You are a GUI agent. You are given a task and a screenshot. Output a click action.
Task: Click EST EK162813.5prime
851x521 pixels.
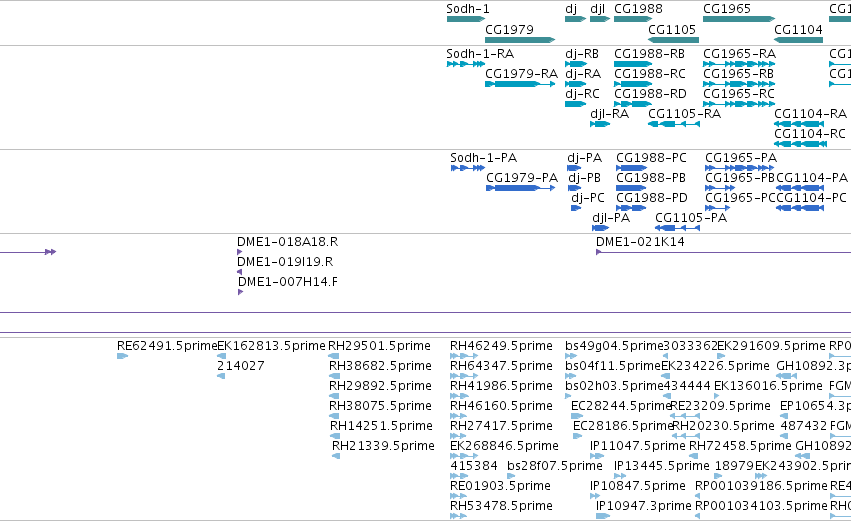click(x=221, y=357)
